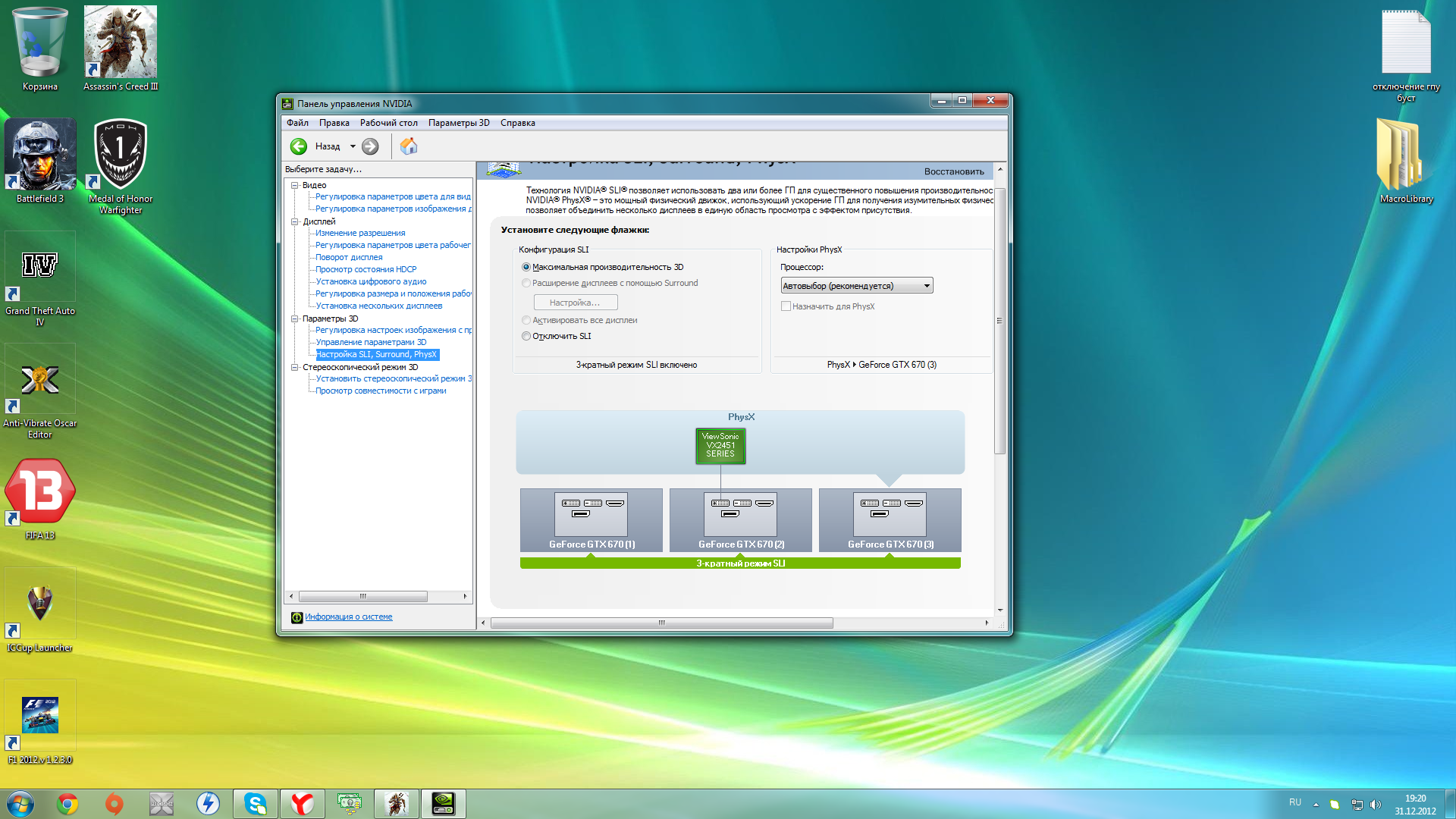Open Grand Theft Auto IV shortcut
Viewport: 1456px width, 819px height.
click(40, 278)
